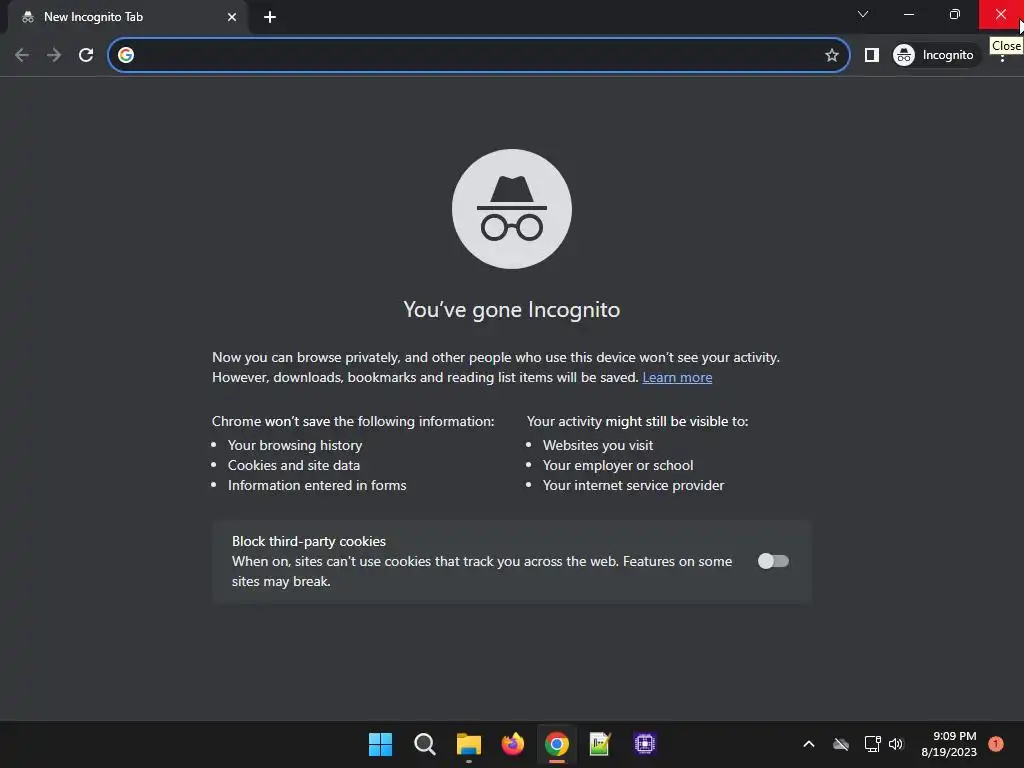
Task: Open the side panel icon
Action: [872, 55]
